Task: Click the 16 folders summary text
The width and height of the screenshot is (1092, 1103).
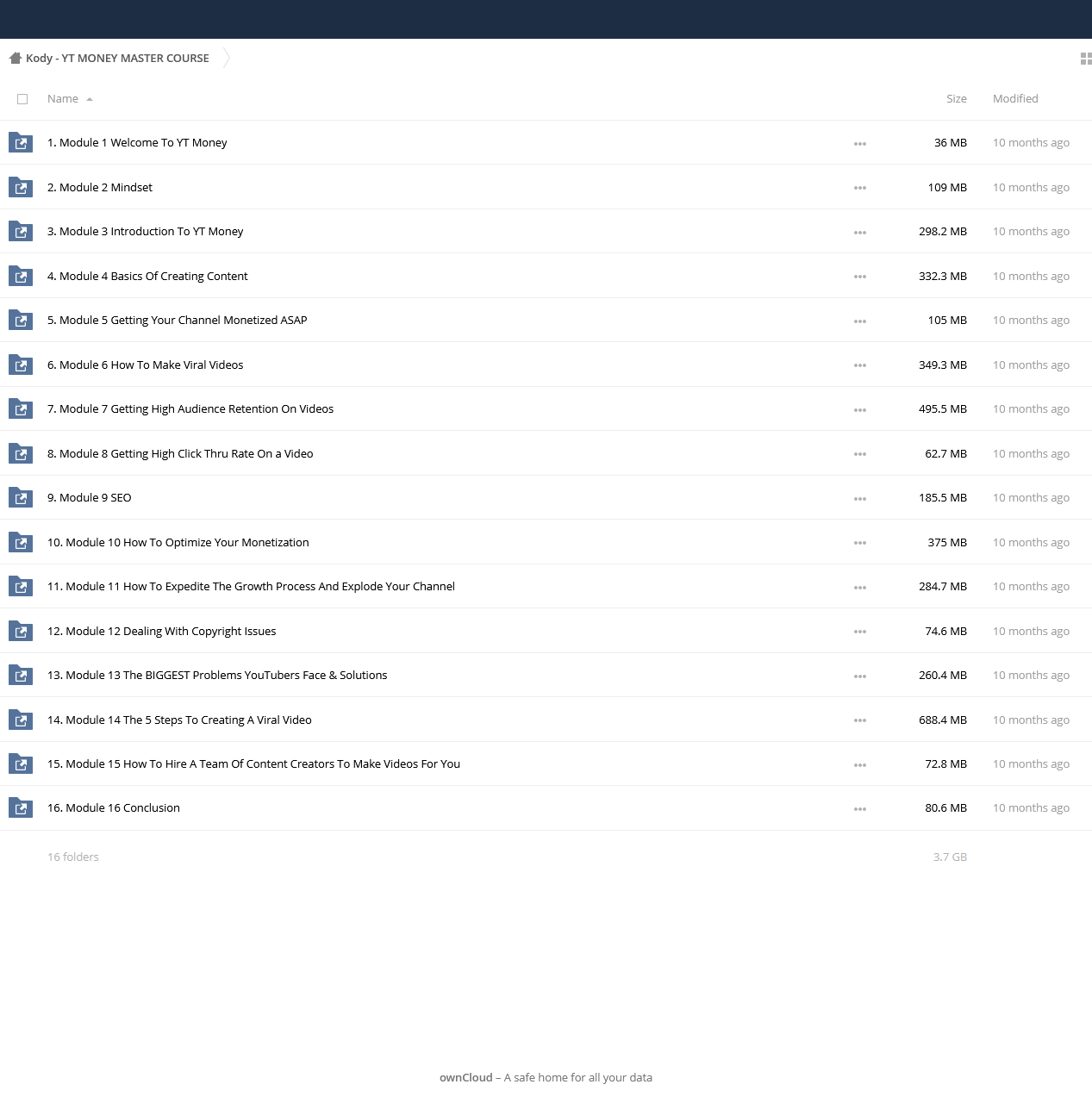Action: click(73, 857)
